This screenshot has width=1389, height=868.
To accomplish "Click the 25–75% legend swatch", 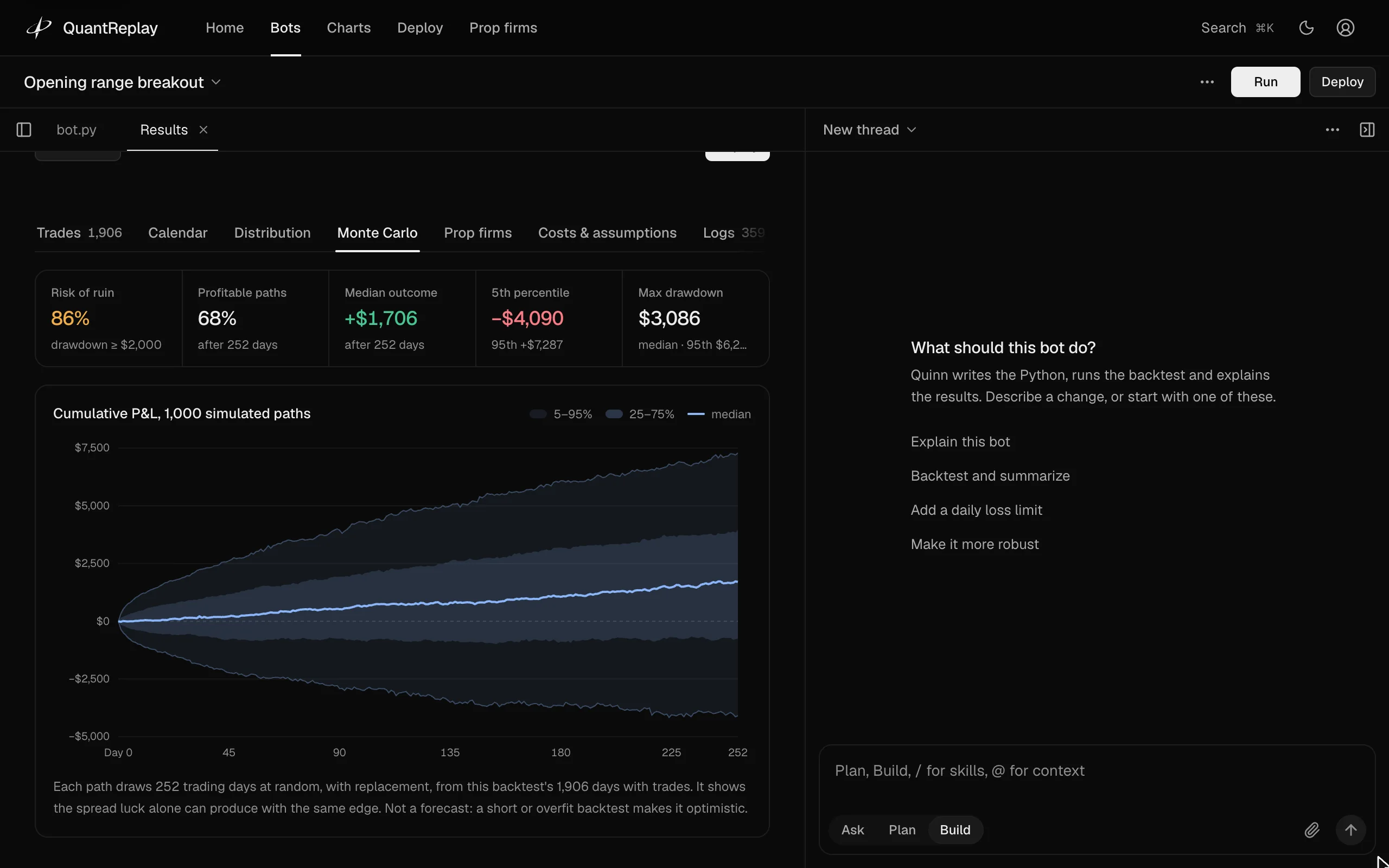I will pos(614,414).
